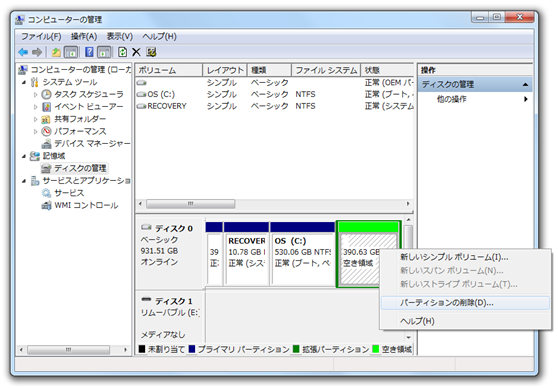This screenshot has height=388, width=558.
Task: Click the 他の操作 action entry
Action: [451, 99]
